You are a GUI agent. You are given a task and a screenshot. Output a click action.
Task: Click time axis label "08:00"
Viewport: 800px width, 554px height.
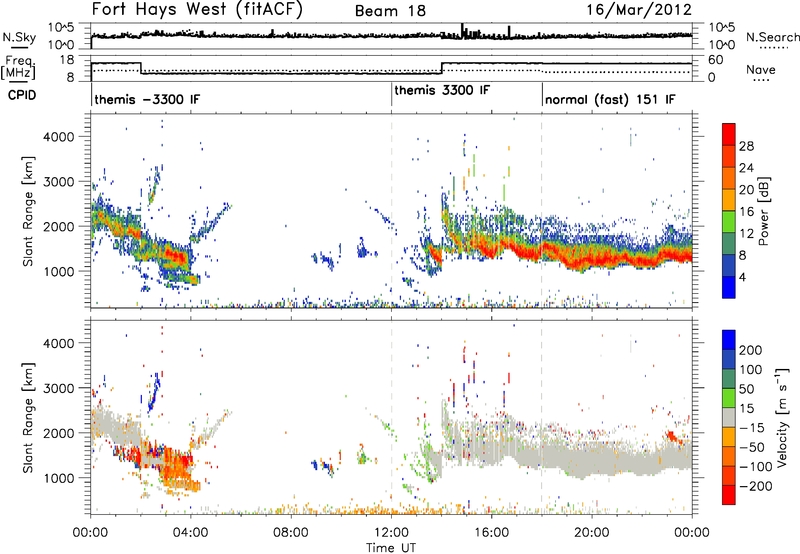[291, 533]
